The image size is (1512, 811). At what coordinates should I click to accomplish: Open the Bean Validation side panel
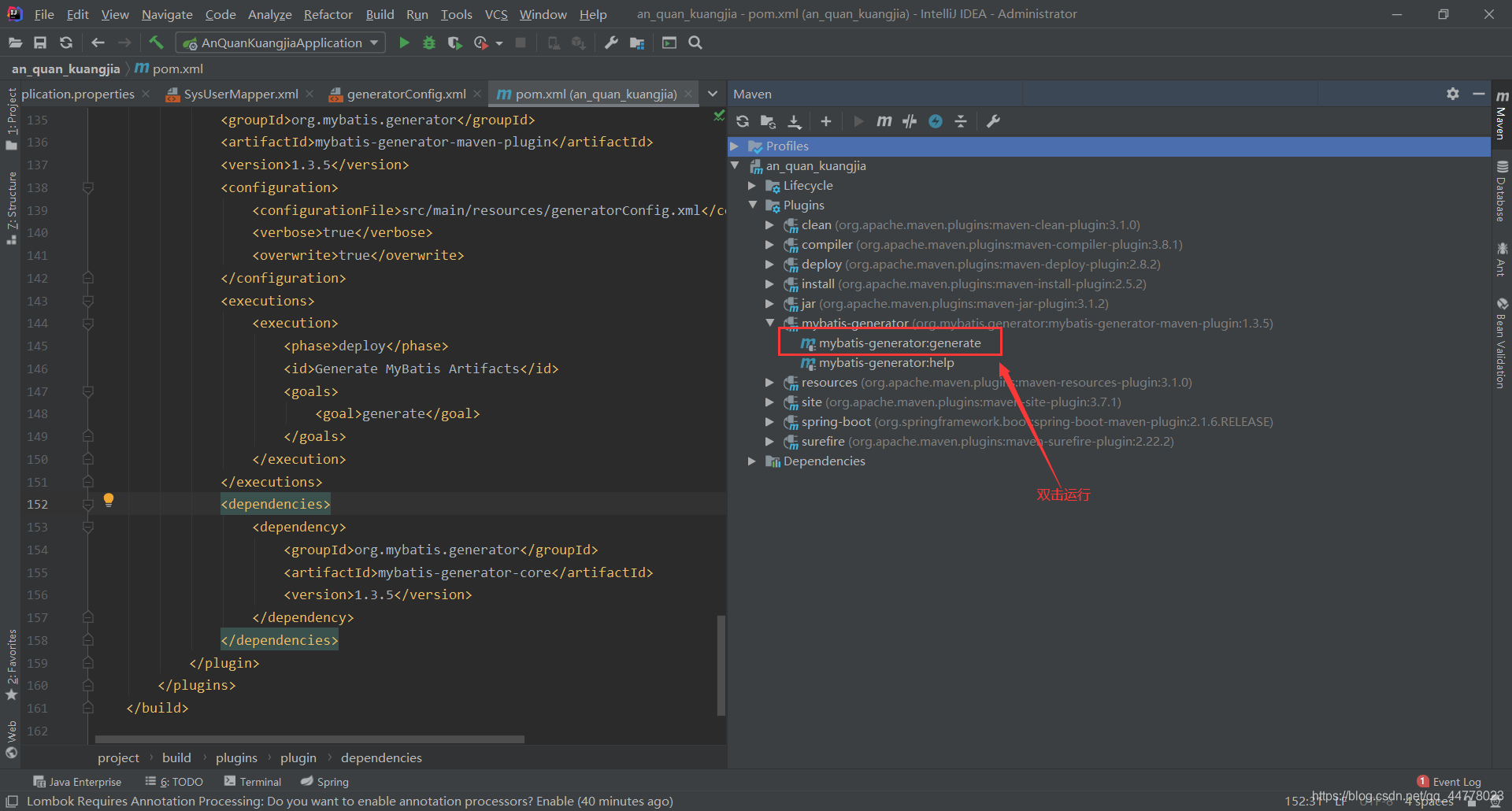coord(1502,343)
